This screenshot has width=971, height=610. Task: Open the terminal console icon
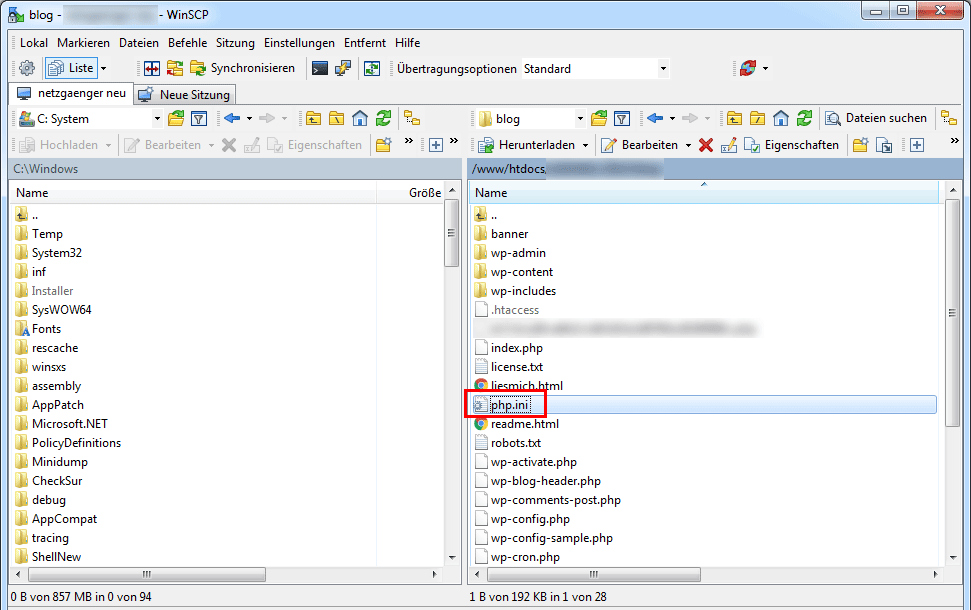[319, 68]
